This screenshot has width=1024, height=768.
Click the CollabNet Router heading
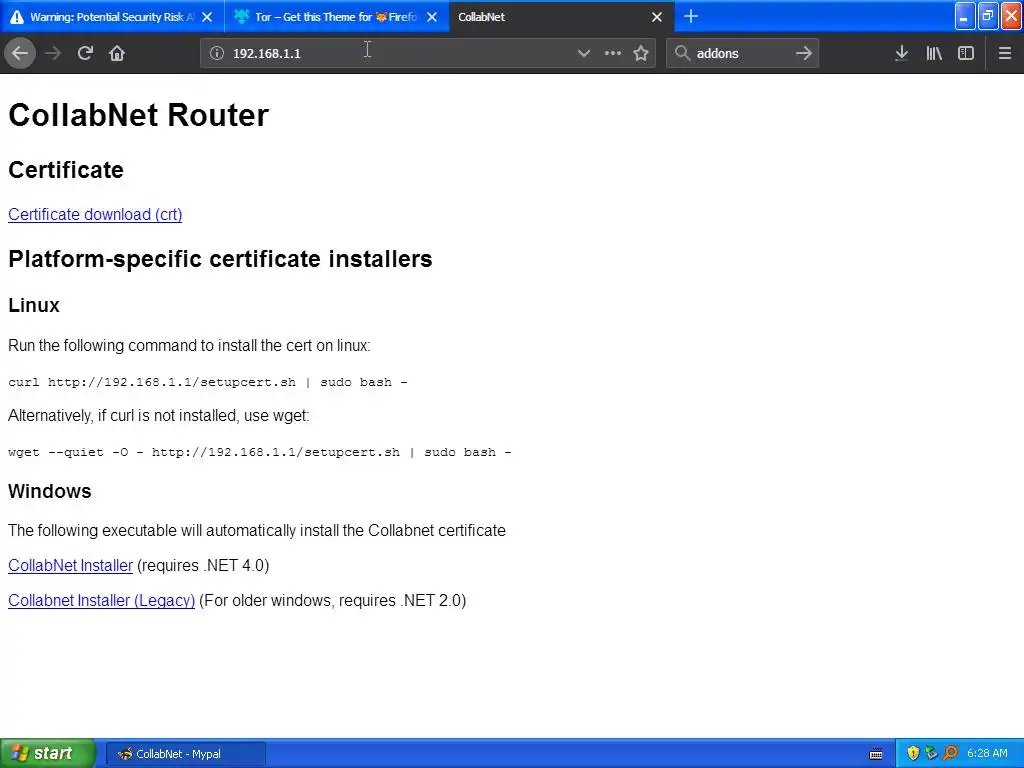point(138,115)
